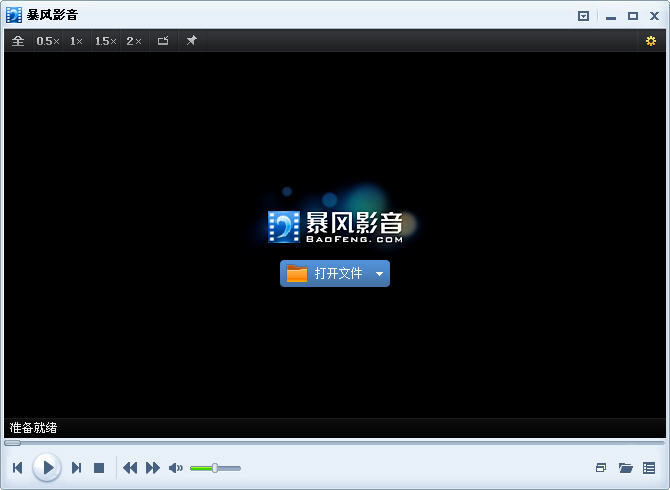This screenshot has width=670, height=490.
Task: Rewind with the double-left arrow
Action: (x=130, y=468)
